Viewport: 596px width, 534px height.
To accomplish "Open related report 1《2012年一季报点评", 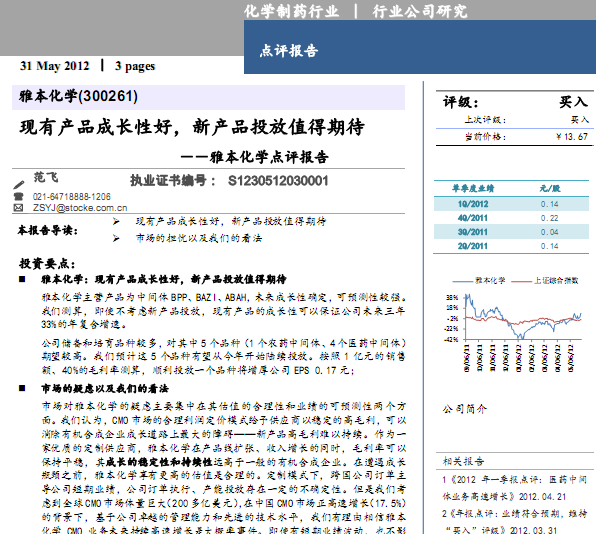I will 514,488.
